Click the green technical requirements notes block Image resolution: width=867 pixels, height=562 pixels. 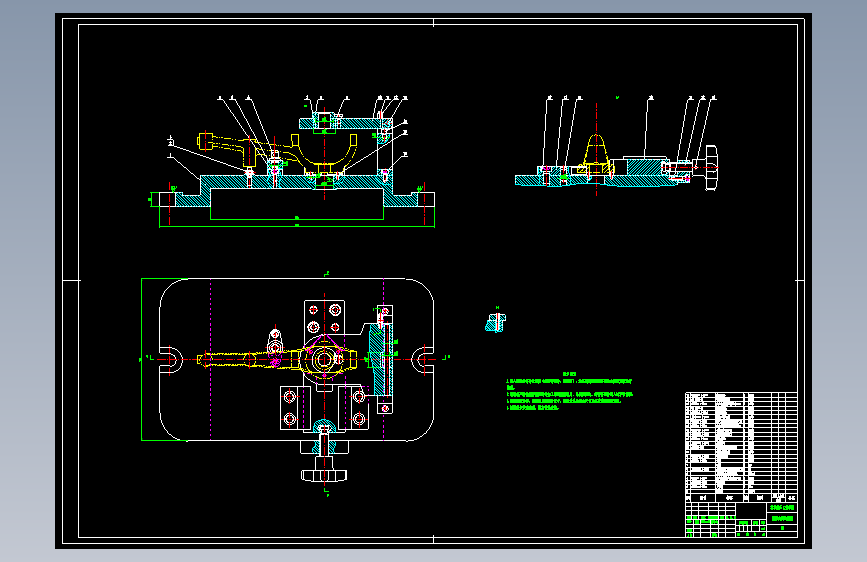pos(570,392)
